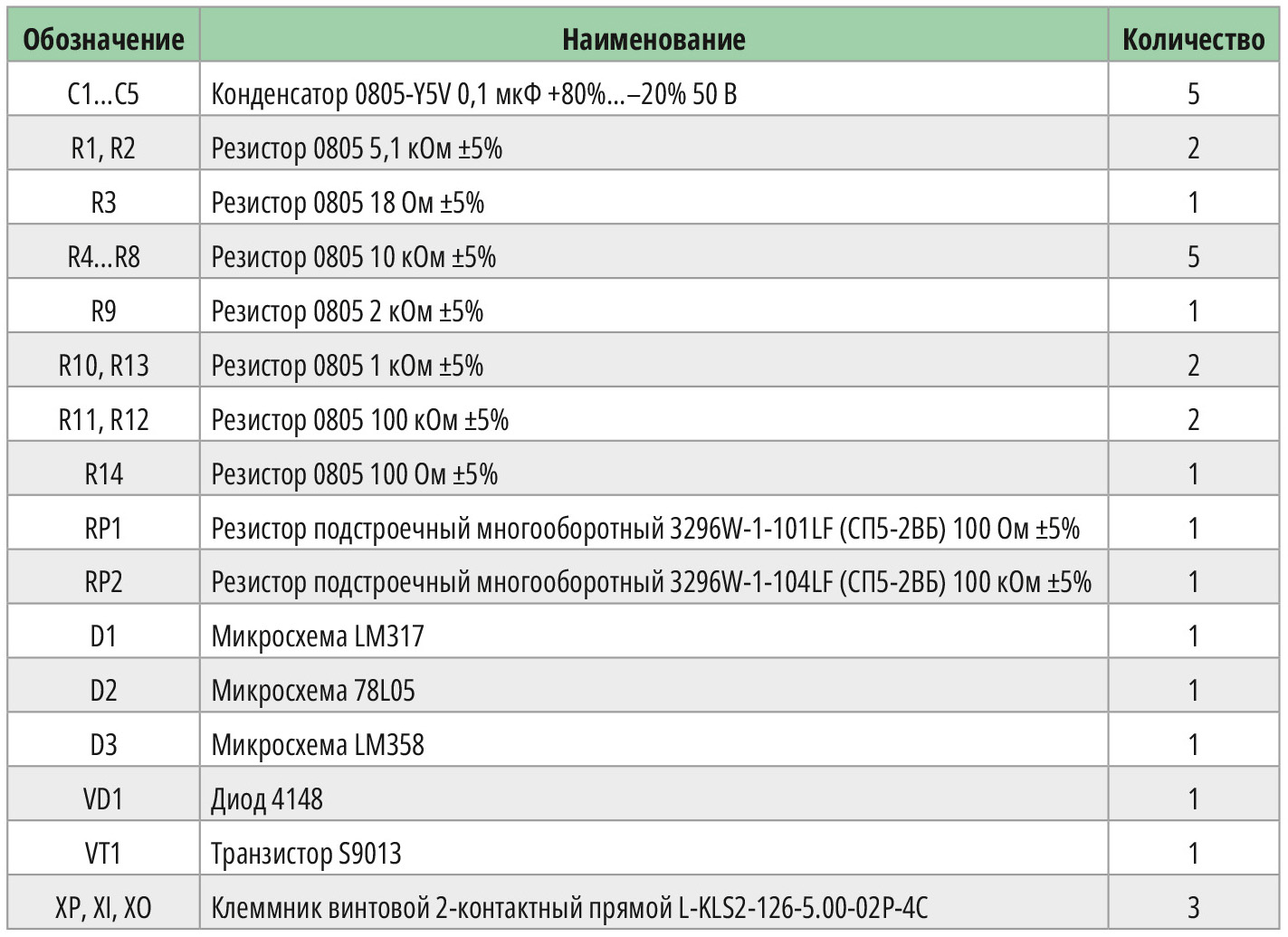Click the Количество column header

point(1193,39)
